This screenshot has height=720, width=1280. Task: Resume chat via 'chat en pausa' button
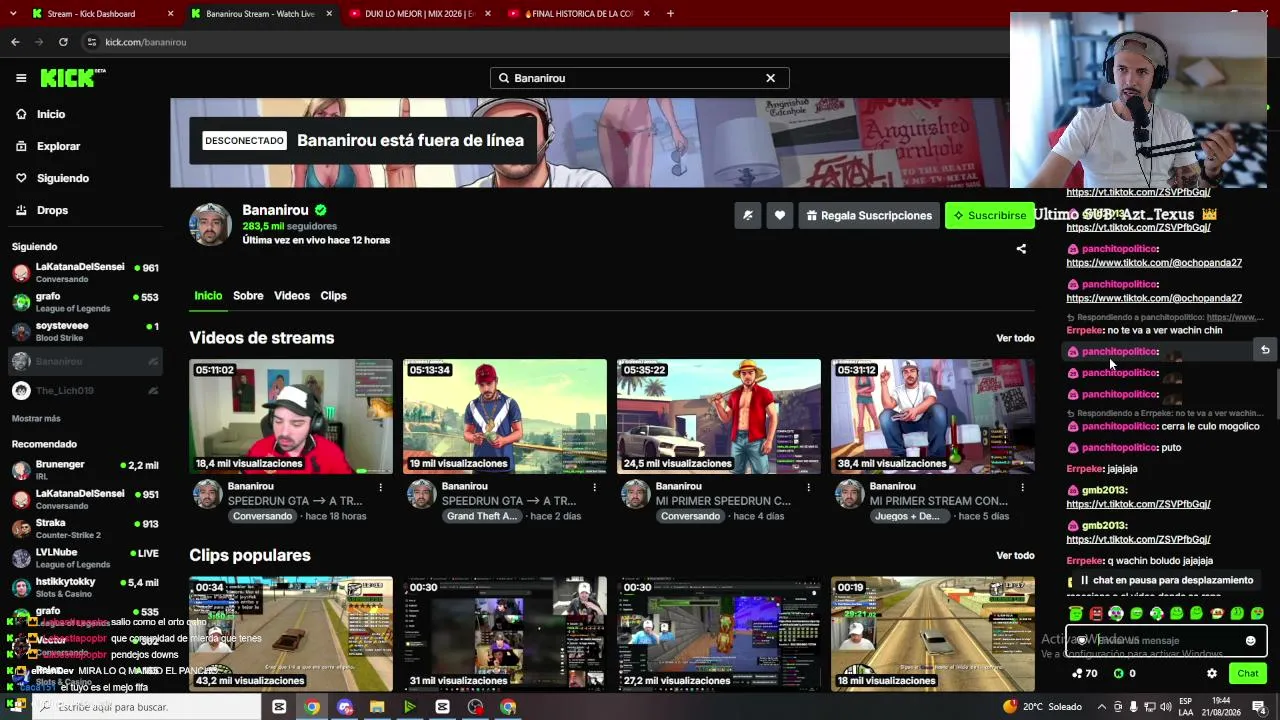(x=1165, y=580)
